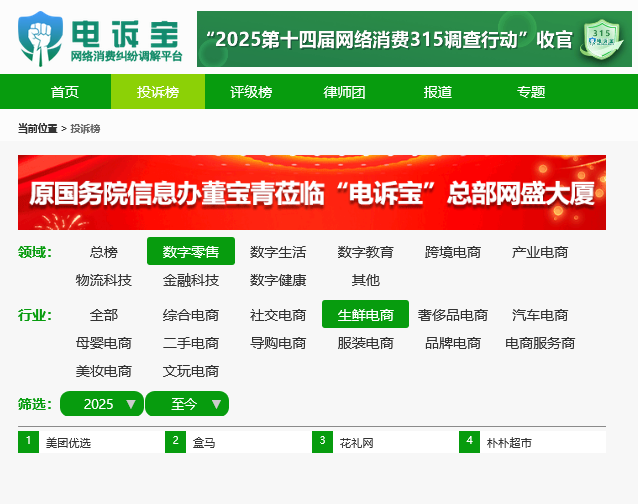This screenshot has height=504, width=638.
Task: Expand the 2025 year dropdown
Action: (x=102, y=404)
